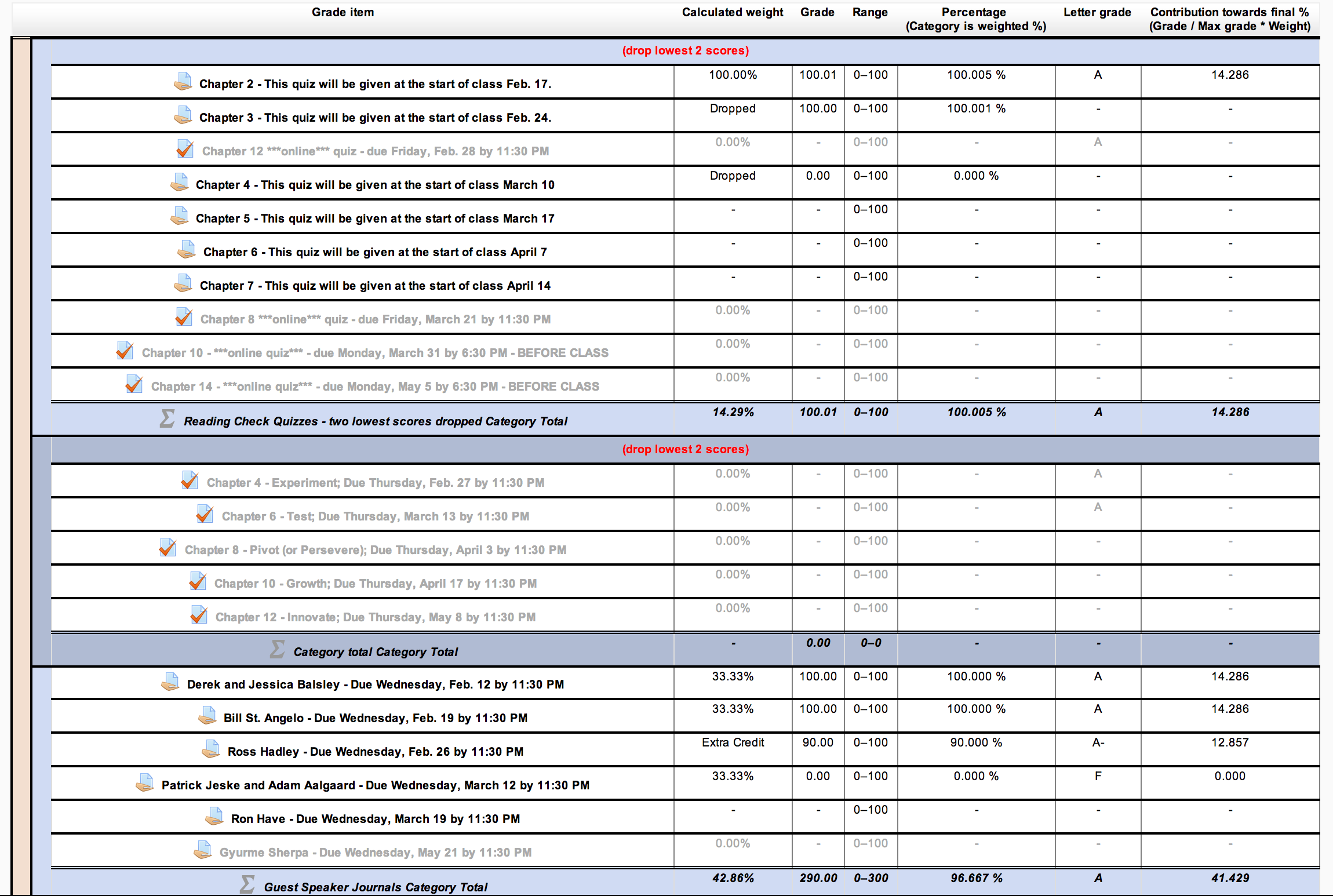This screenshot has width=1333, height=896.
Task: Open Chapter 4 quiz March 10 link
Action: (x=375, y=185)
